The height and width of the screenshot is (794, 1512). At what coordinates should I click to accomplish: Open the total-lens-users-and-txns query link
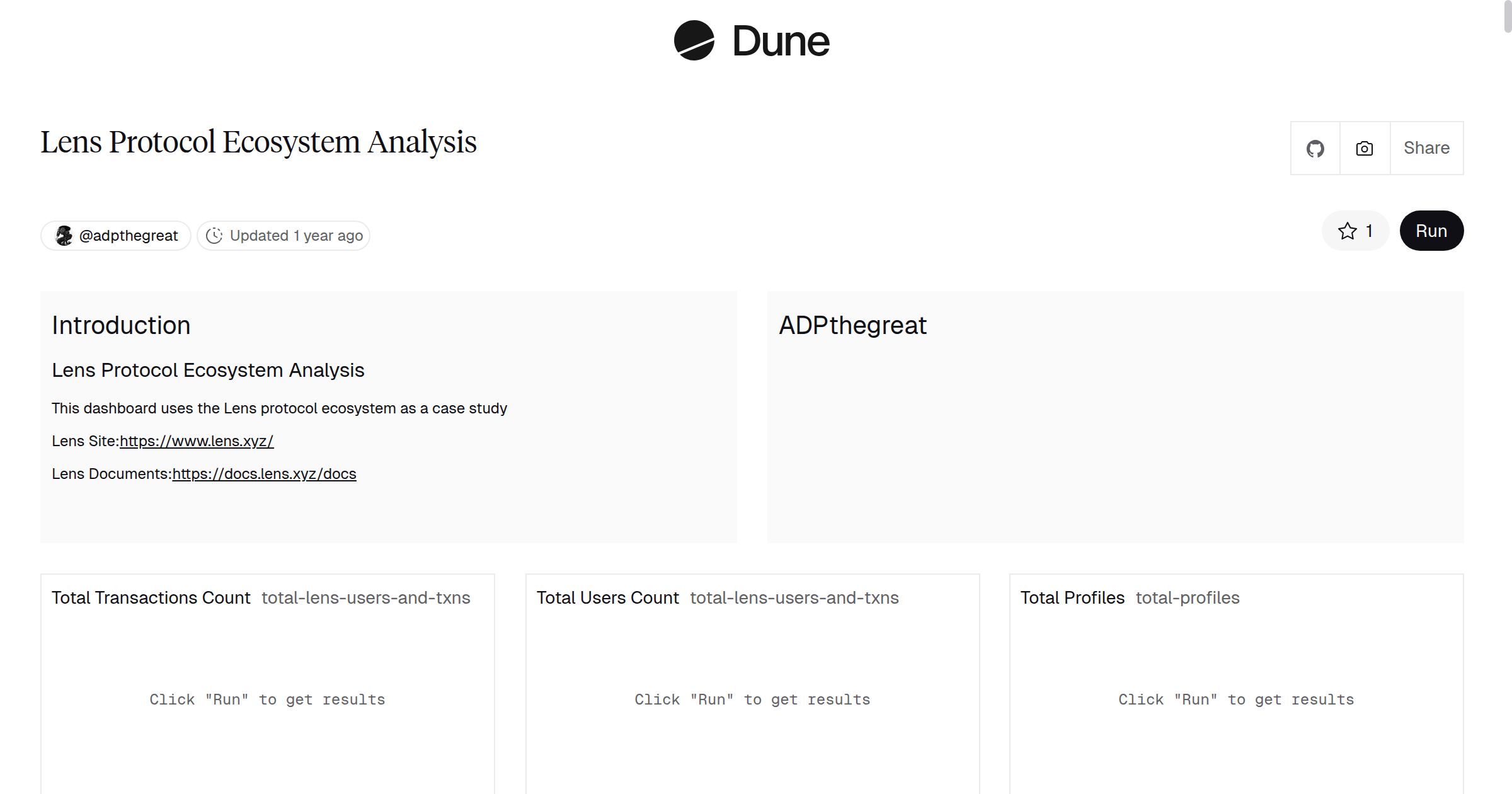(365, 597)
